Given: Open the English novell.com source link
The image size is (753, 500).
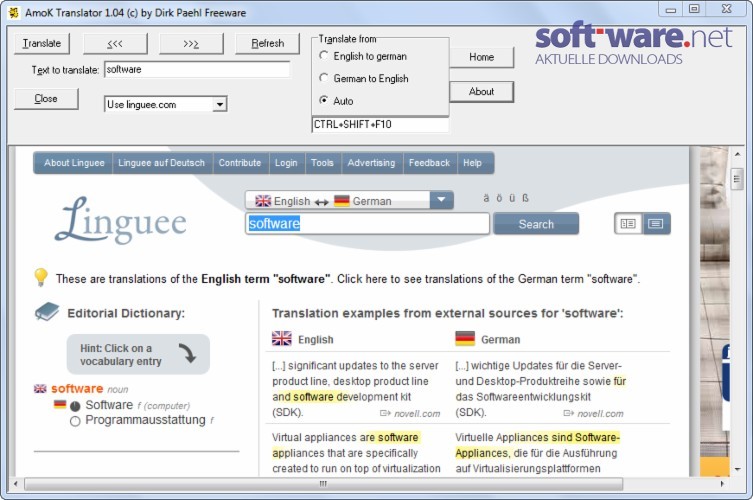Looking at the screenshot, I should pyautogui.click(x=417, y=414).
